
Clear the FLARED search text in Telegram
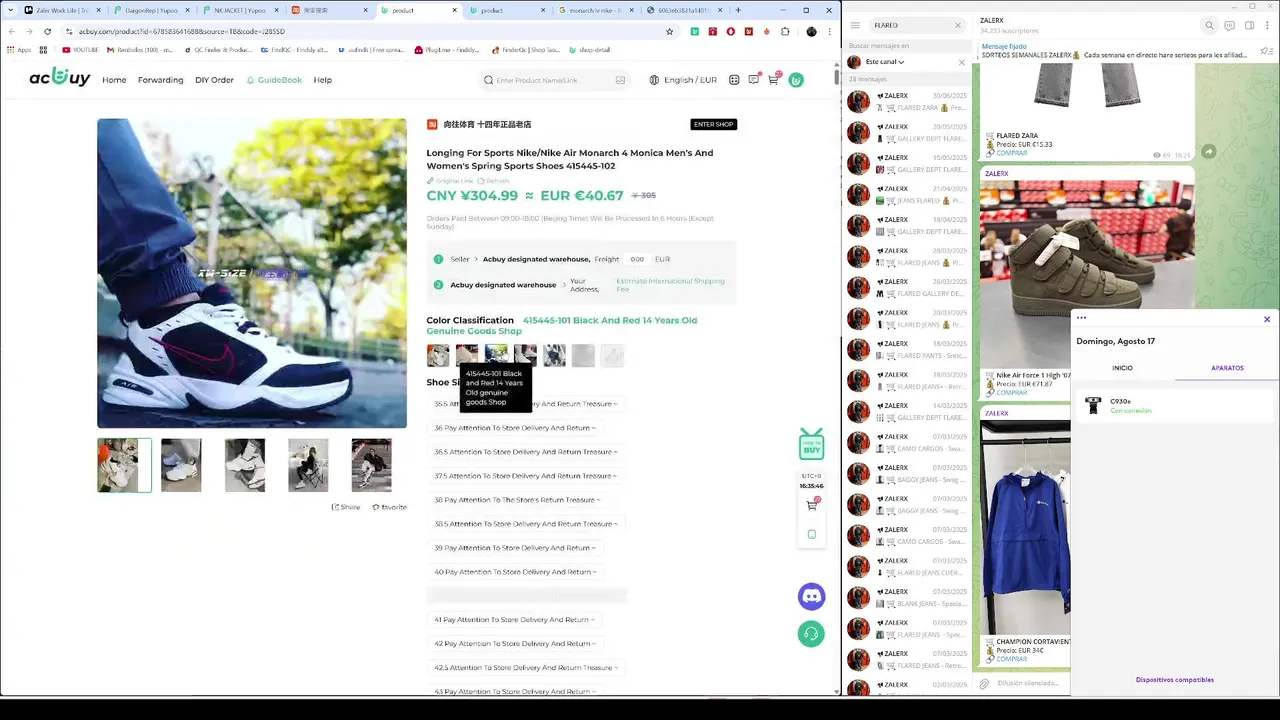(957, 25)
